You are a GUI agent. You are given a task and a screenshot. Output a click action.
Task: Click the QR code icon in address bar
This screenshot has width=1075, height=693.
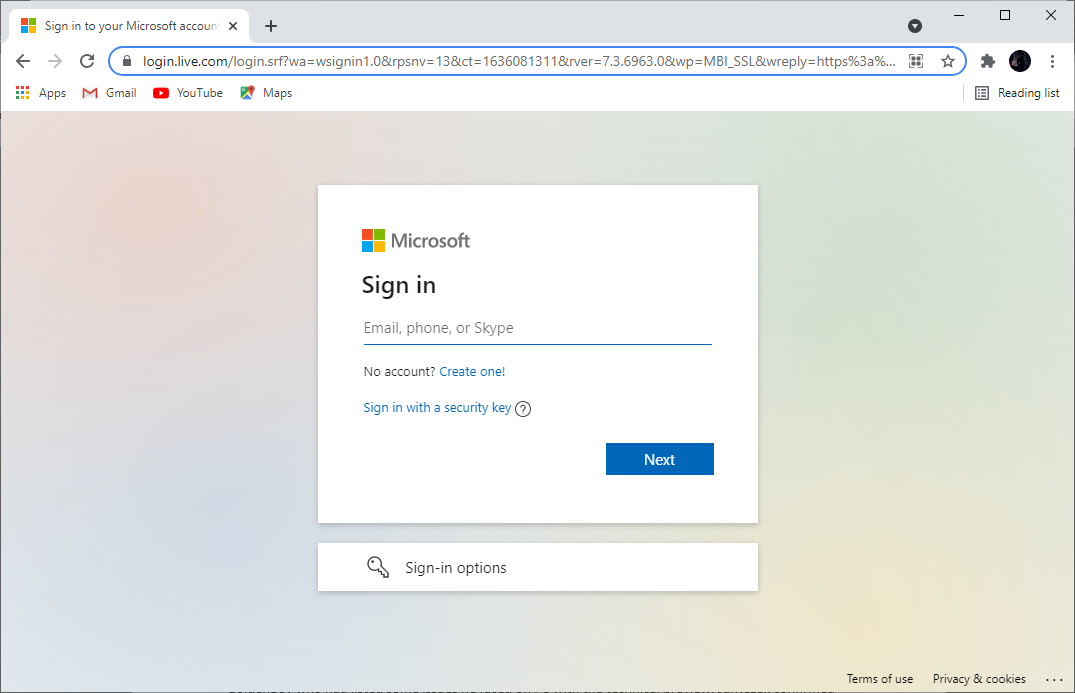[916, 61]
